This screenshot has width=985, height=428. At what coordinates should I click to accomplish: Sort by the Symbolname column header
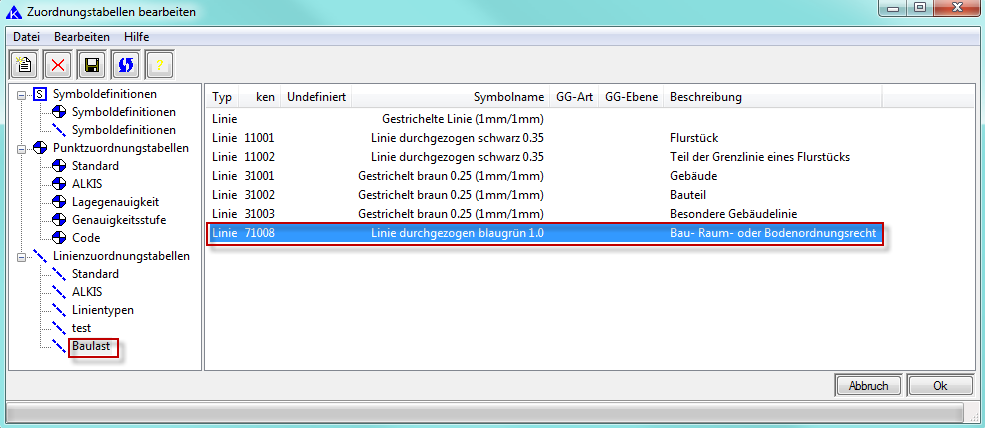click(x=508, y=98)
